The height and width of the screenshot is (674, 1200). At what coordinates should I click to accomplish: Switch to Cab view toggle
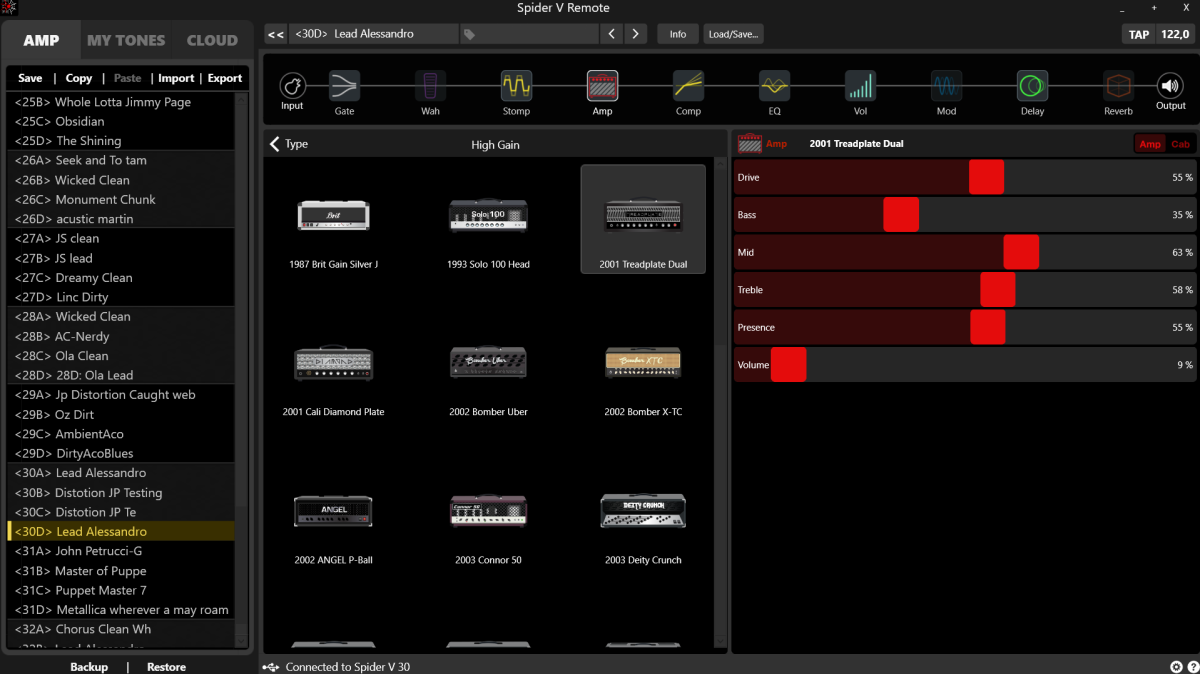(x=1180, y=144)
